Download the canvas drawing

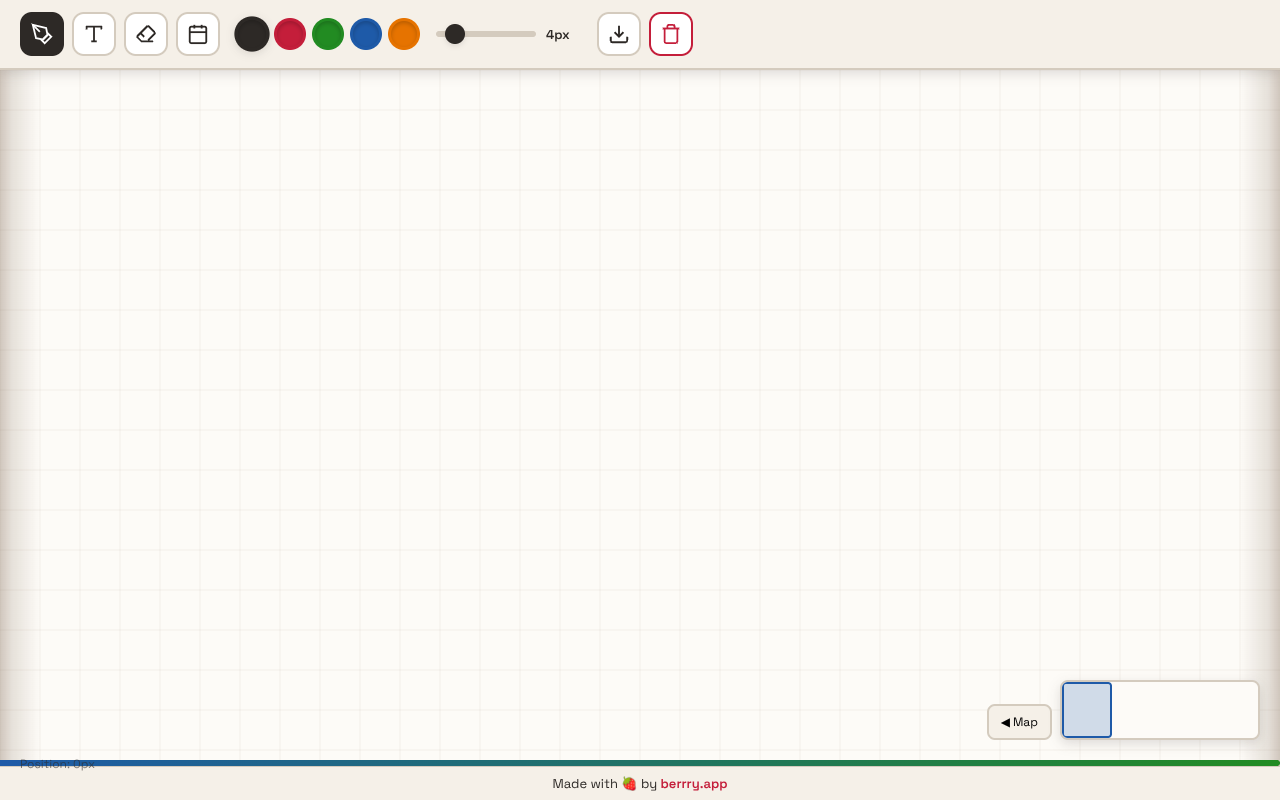click(x=619, y=34)
